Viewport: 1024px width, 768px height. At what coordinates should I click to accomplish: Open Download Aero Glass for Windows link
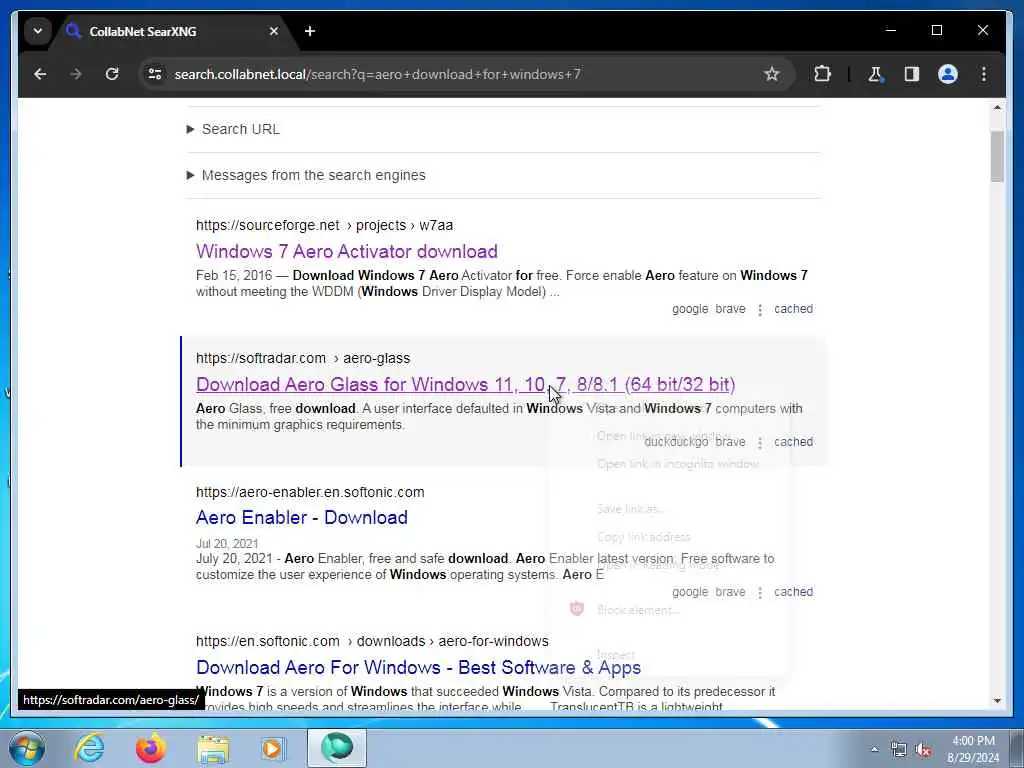pos(466,385)
